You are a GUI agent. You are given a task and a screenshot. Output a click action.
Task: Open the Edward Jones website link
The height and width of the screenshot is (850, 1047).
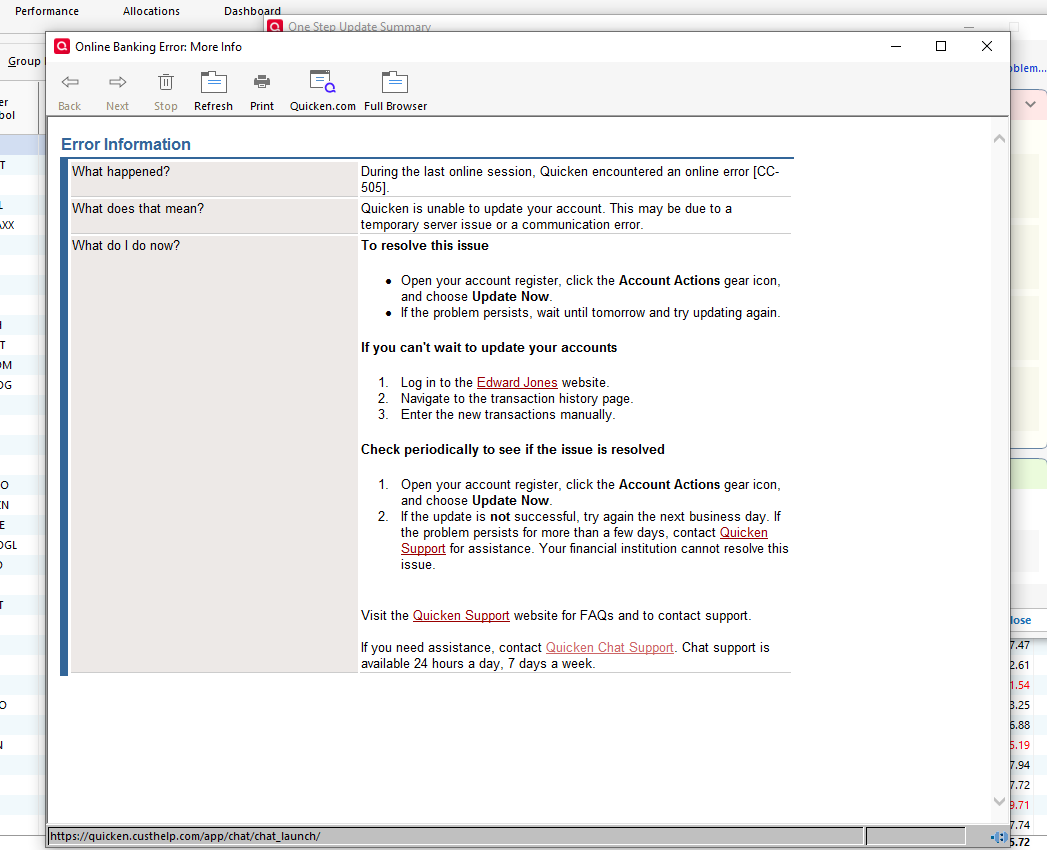pyautogui.click(x=517, y=383)
